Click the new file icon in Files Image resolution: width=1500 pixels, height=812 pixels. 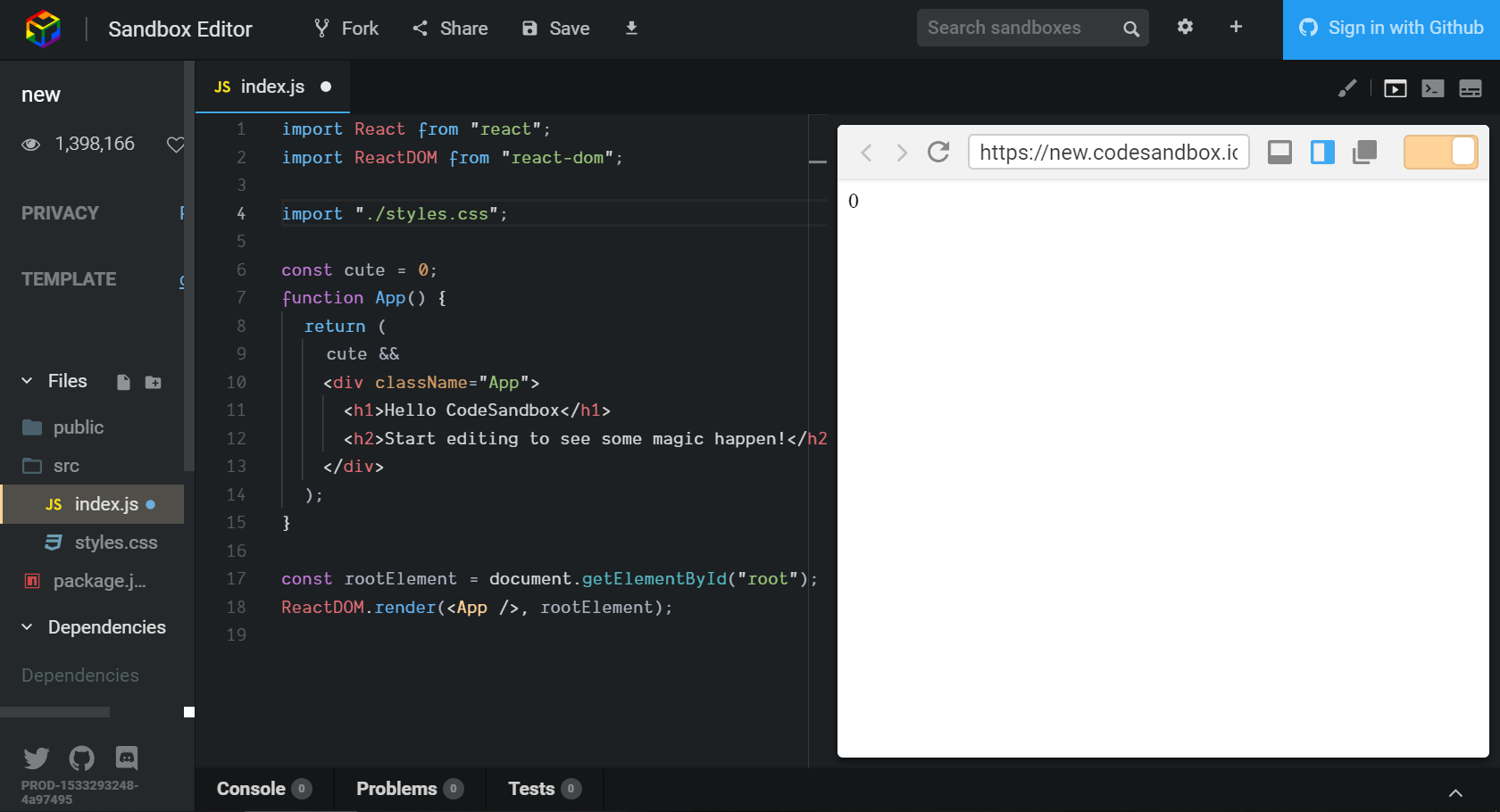(123, 382)
